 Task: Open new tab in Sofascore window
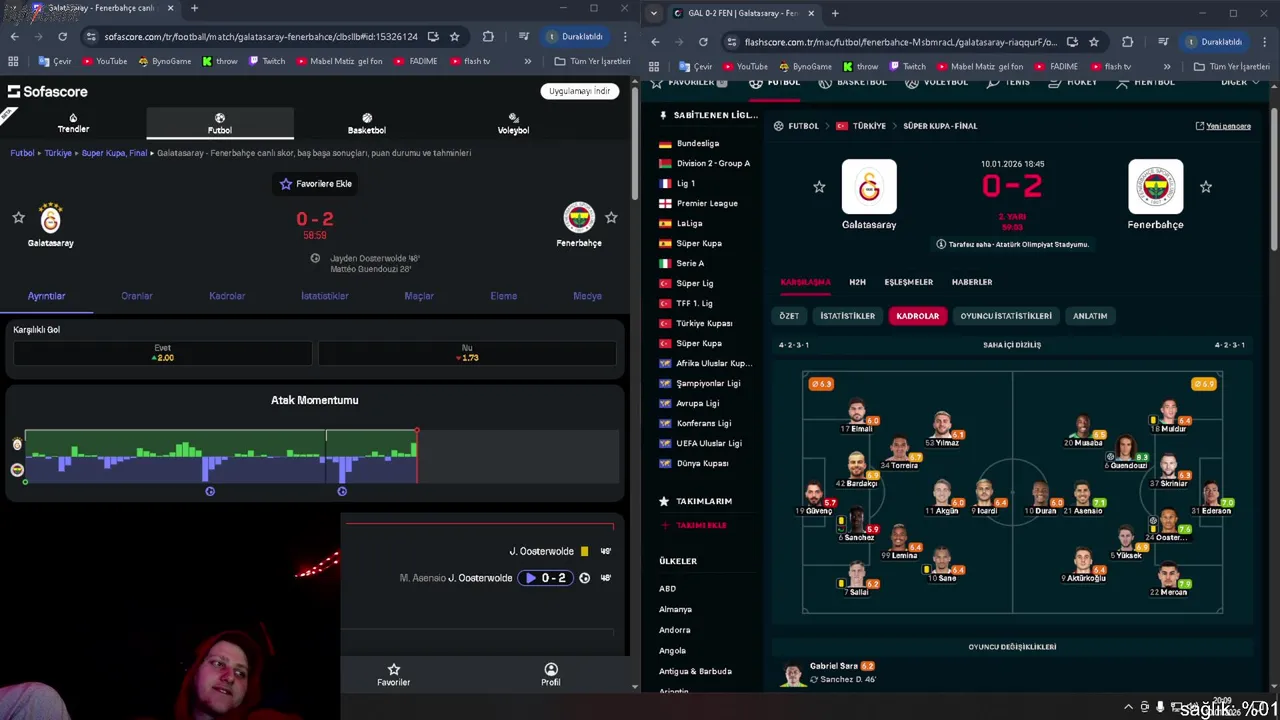pos(194,8)
